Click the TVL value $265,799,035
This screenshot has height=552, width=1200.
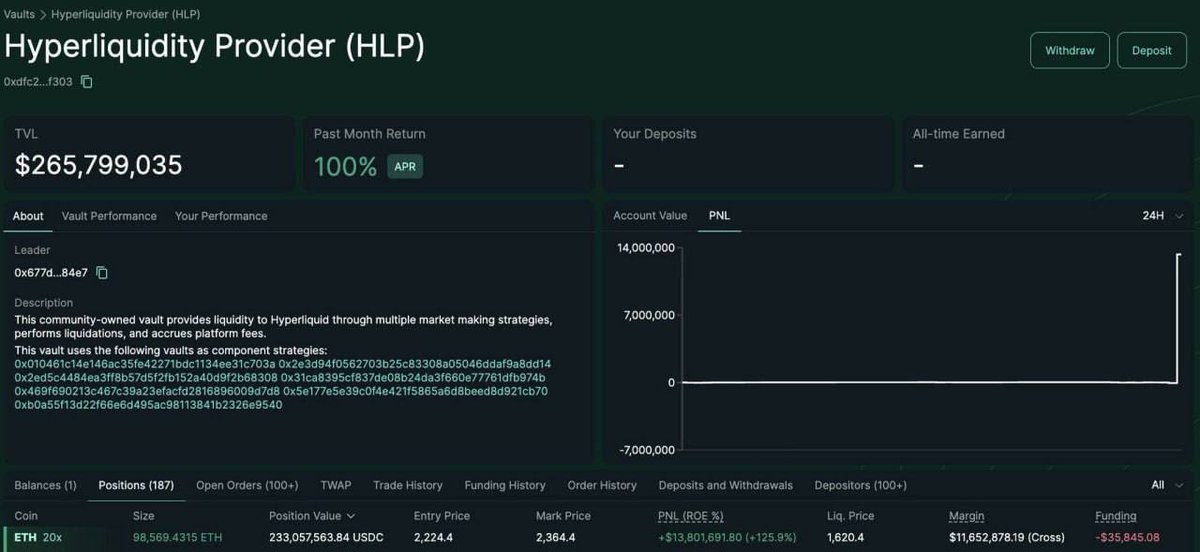pos(98,165)
